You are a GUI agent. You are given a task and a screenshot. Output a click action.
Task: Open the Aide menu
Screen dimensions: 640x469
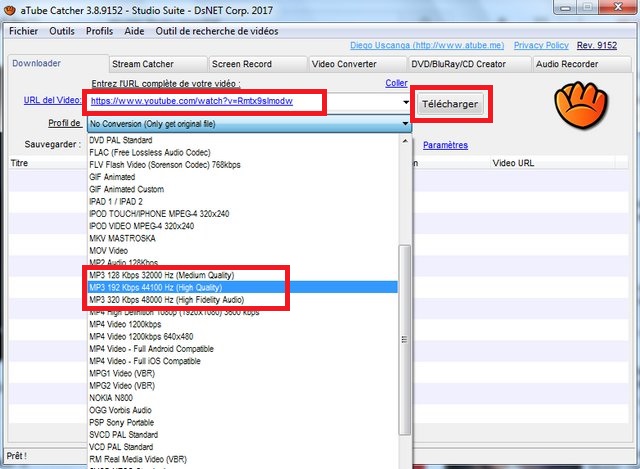coord(134,31)
